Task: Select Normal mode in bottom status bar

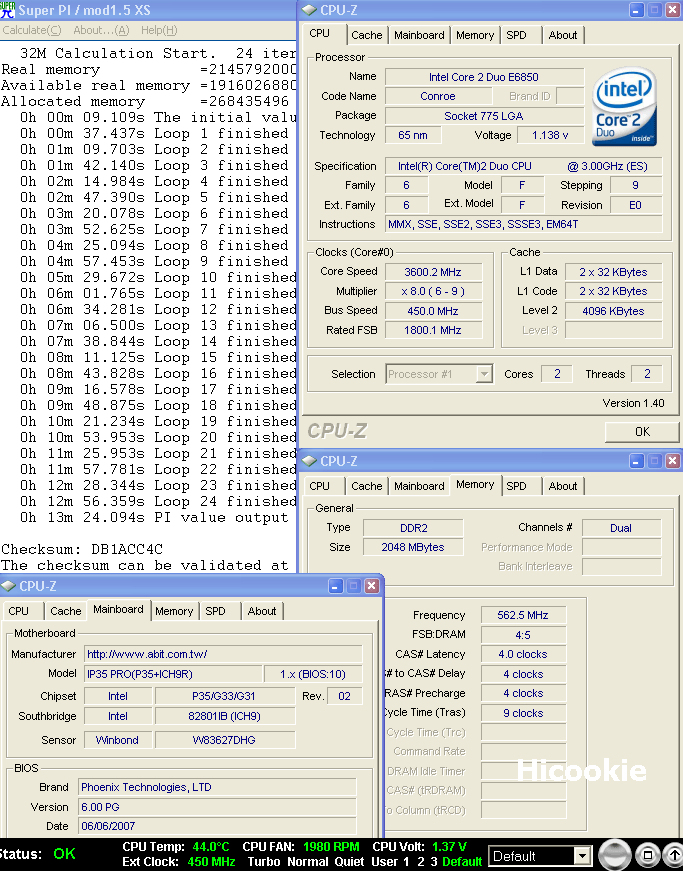Action: 309,862
